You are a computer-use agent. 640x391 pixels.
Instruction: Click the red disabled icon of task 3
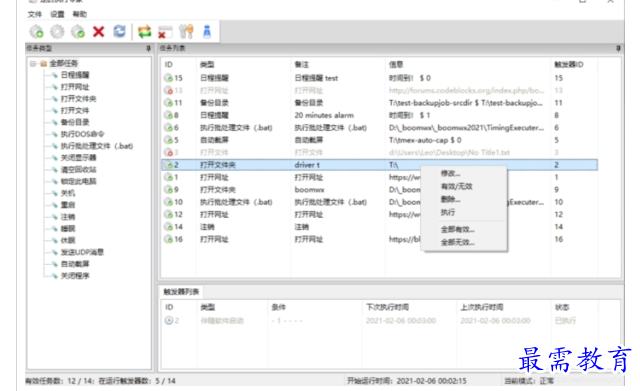point(168,152)
